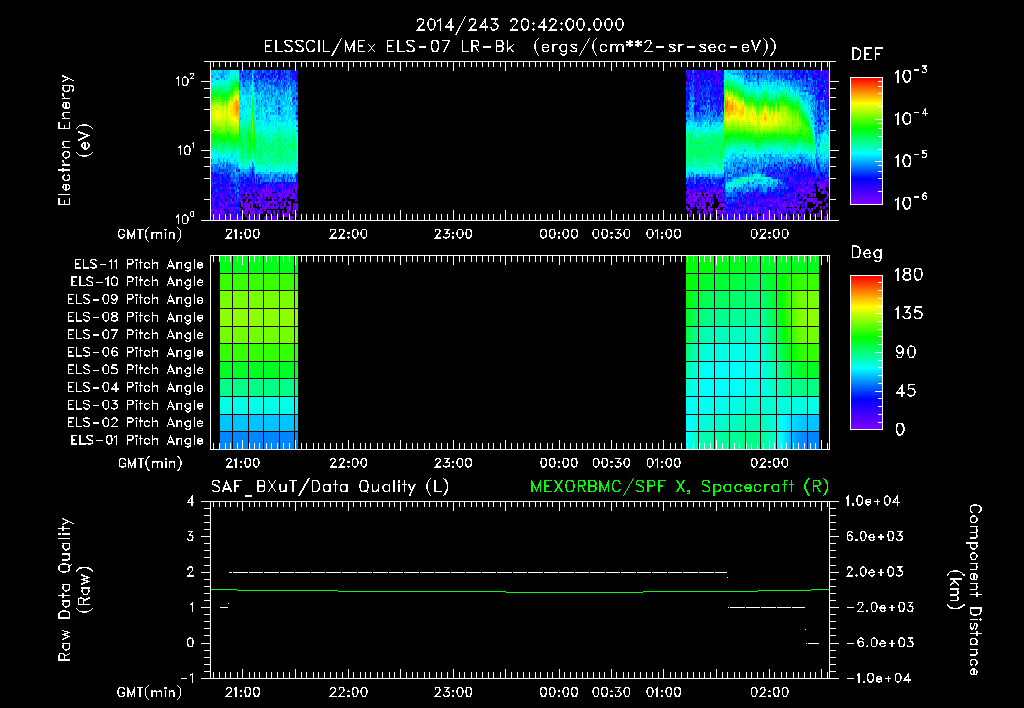Image resolution: width=1024 pixels, height=708 pixels.
Task: Click the early spectrogram data block near 21:00
Action: tap(254, 144)
